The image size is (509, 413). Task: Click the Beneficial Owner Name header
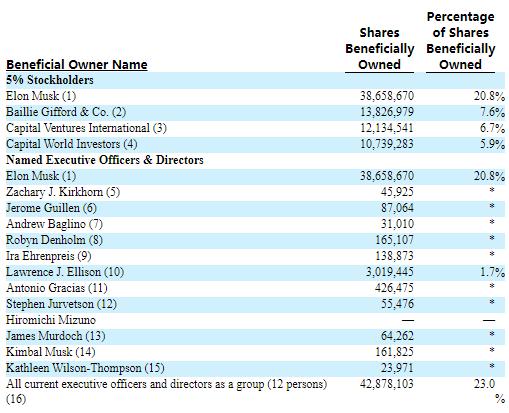tap(77, 64)
